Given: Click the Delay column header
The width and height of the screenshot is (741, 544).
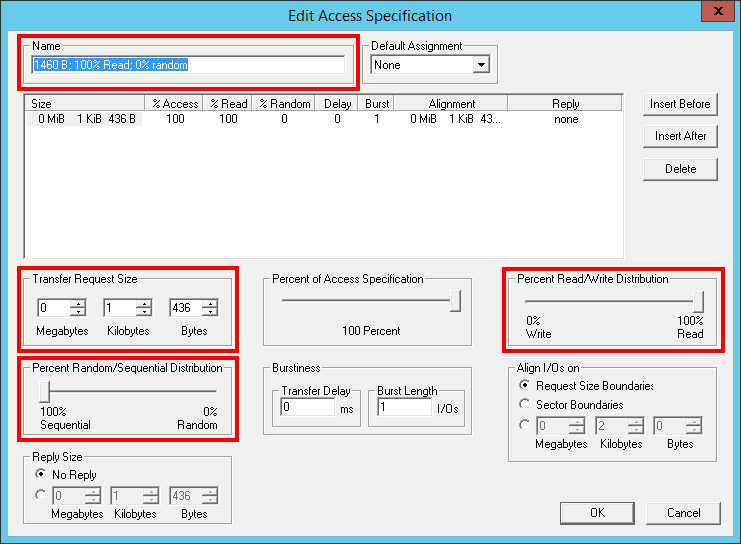Looking at the screenshot, I should click(337, 104).
